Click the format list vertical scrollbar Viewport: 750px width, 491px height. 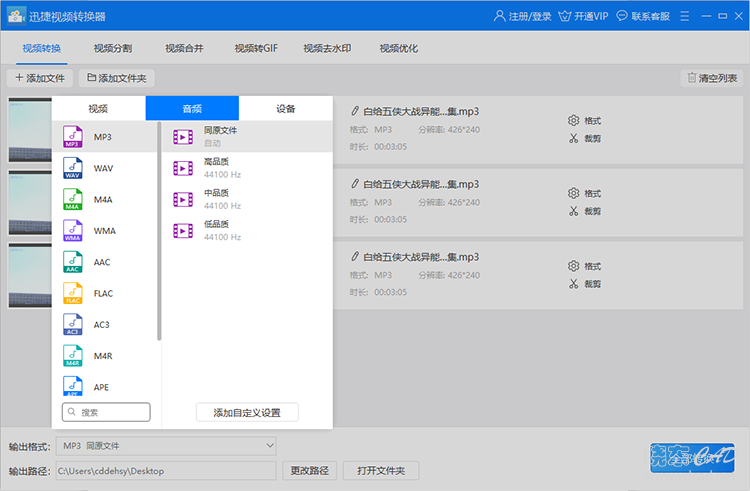point(159,231)
